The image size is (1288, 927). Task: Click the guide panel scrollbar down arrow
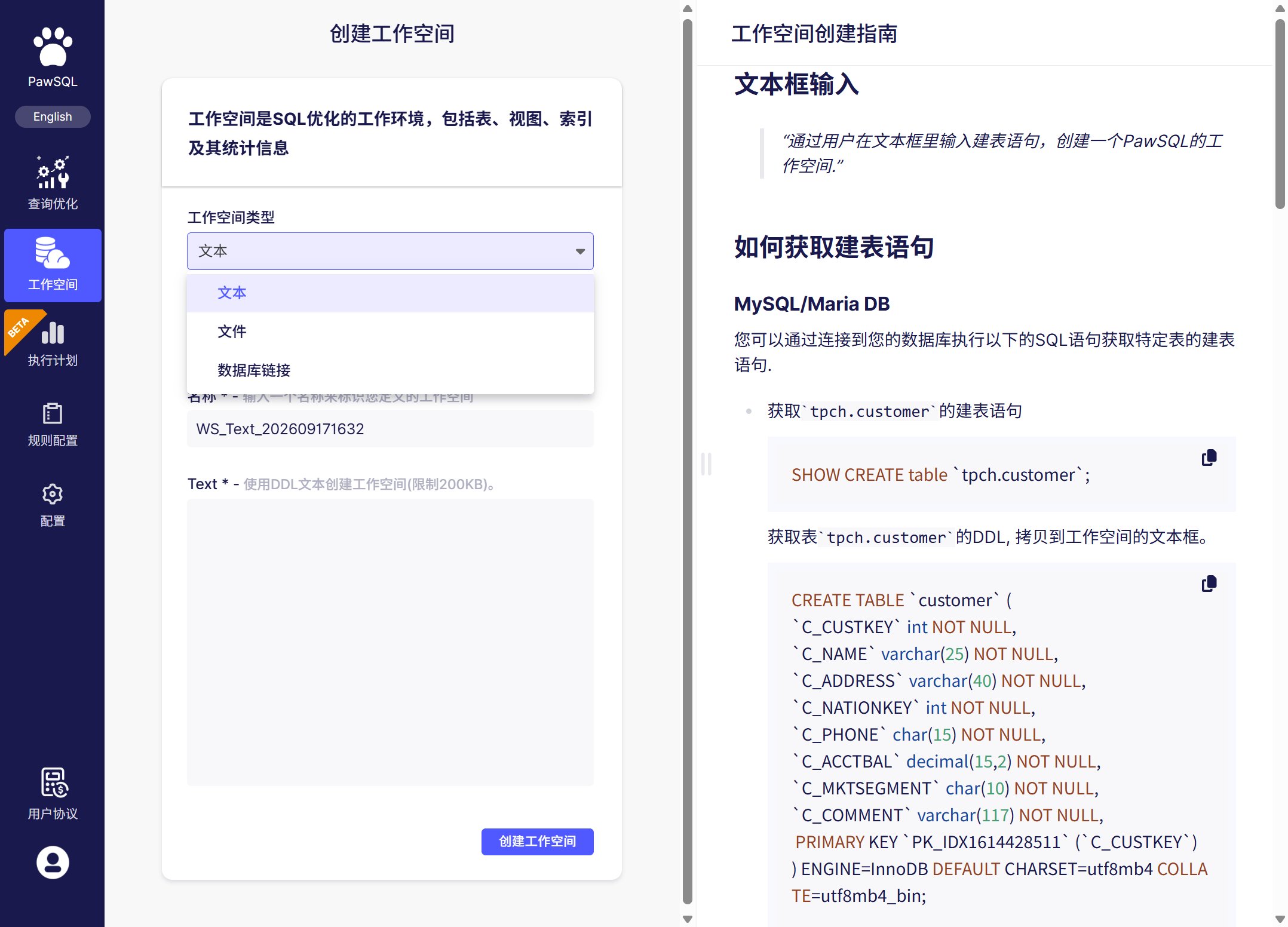(1280, 919)
